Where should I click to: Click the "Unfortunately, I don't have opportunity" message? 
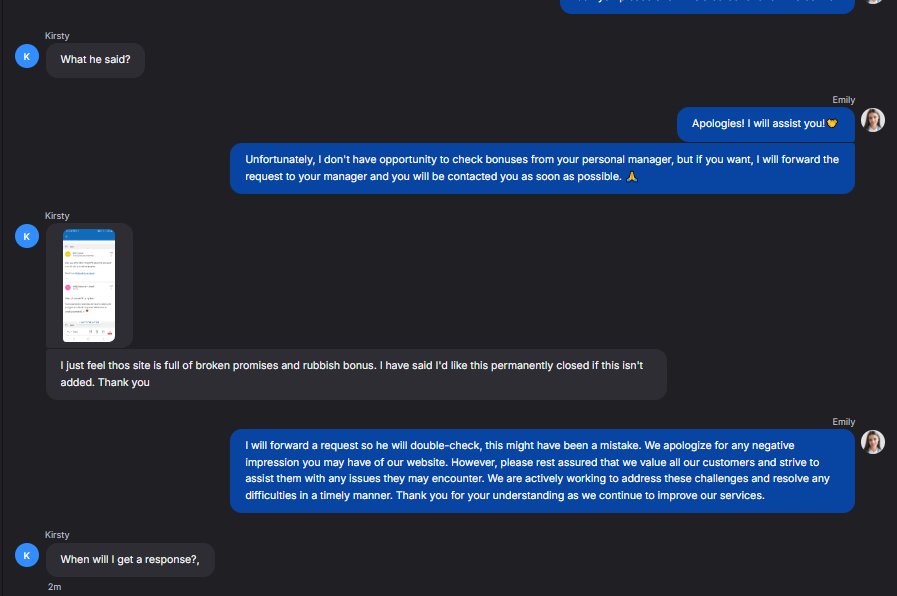click(541, 168)
